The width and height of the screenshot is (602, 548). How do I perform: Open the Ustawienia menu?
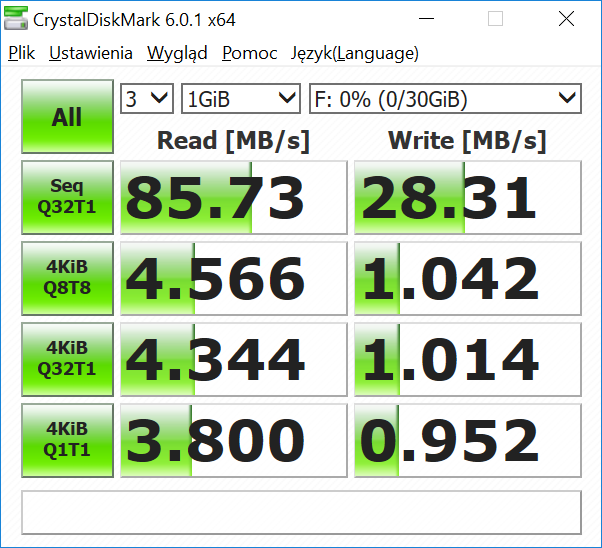(x=91, y=54)
